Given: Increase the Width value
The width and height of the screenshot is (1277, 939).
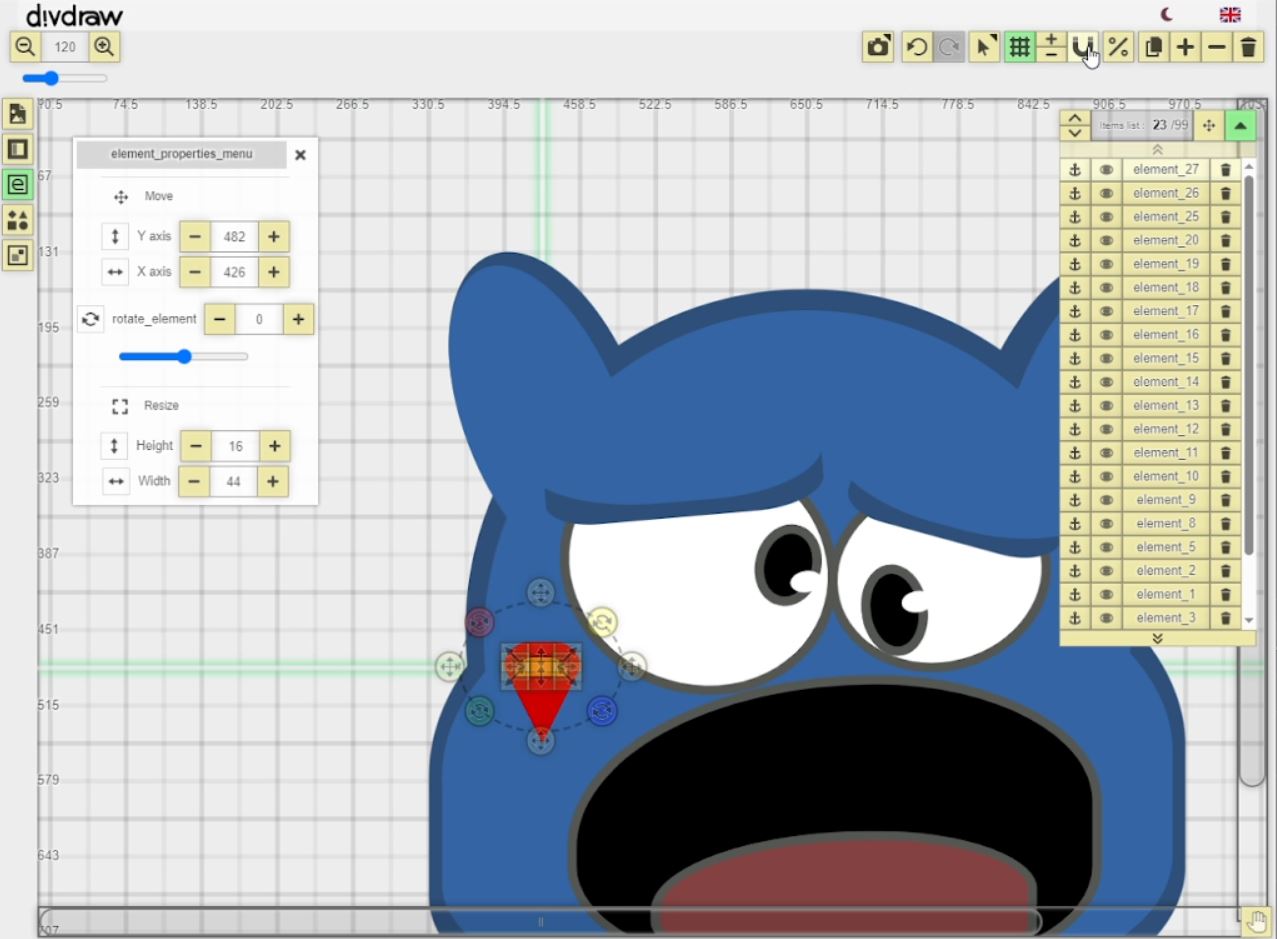Looking at the screenshot, I should 272,481.
